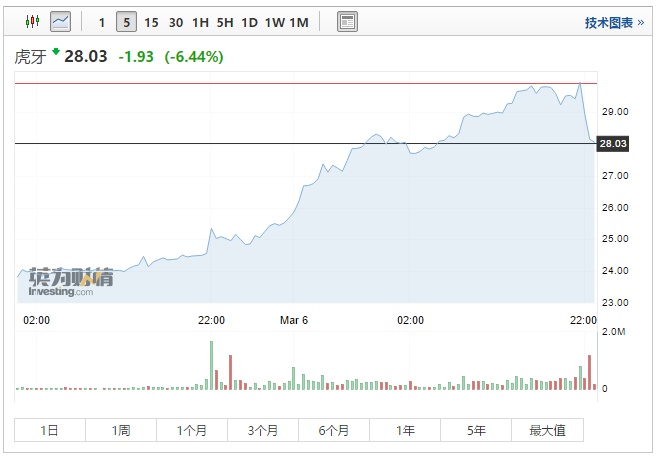Show the 1日 time range
This screenshot has width=656, height=460.
(x=50, y=430)
